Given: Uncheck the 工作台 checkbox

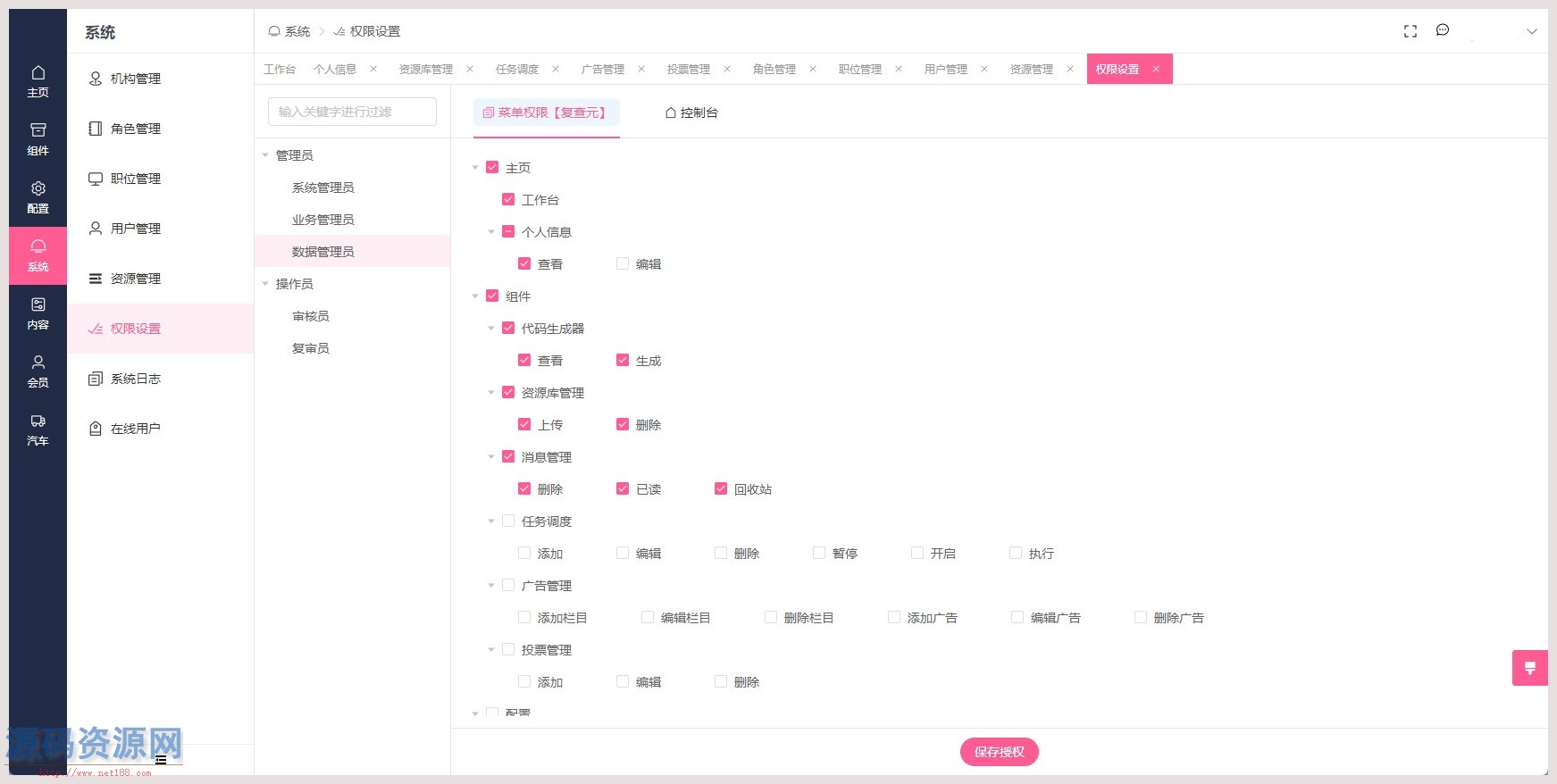Looking at the screenshot, I should (508, 199).
